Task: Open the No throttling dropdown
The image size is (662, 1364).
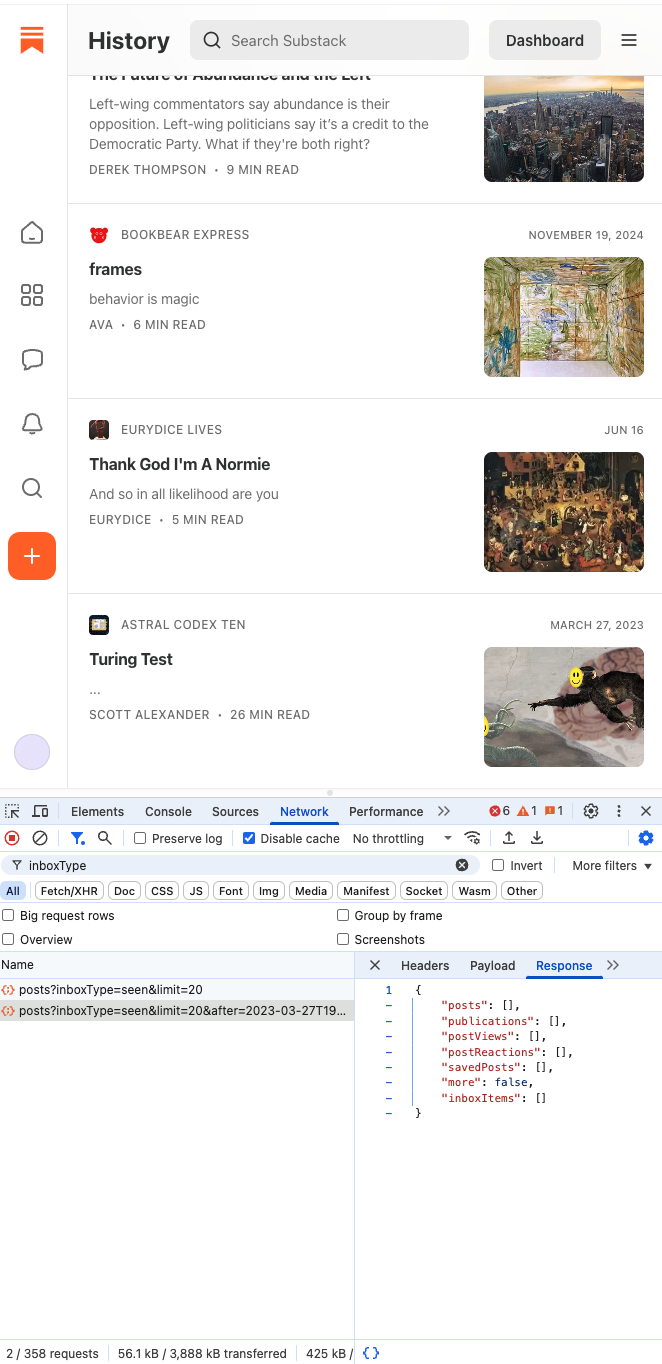Action: click(402, 838)
